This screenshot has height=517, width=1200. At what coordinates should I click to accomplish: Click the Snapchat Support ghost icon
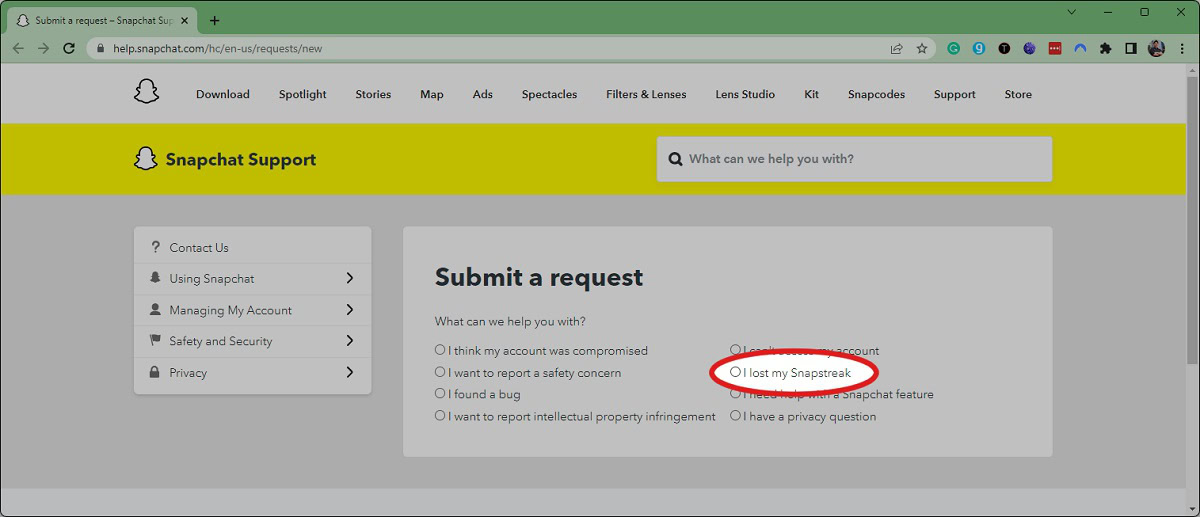click(146, 159)
